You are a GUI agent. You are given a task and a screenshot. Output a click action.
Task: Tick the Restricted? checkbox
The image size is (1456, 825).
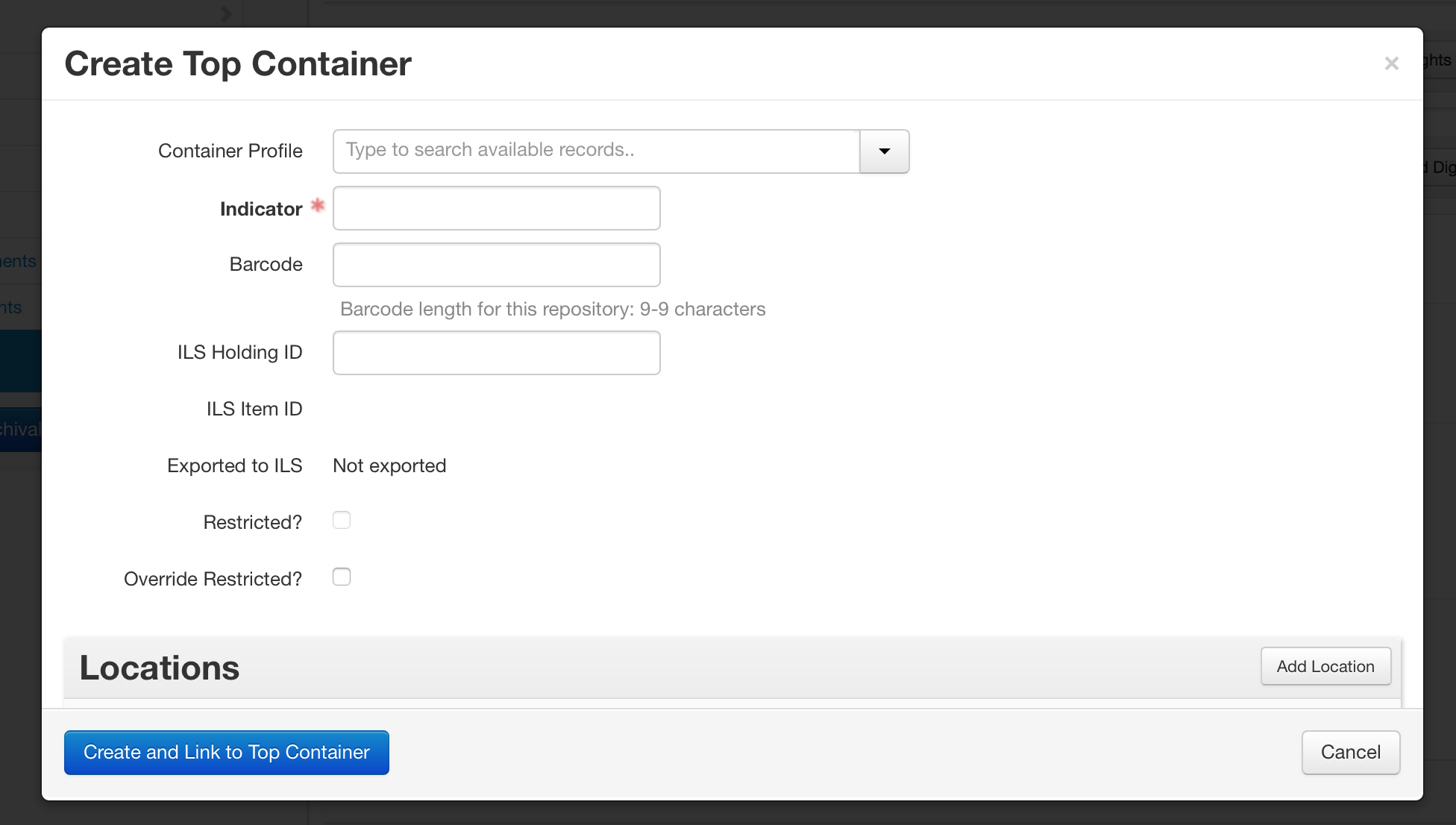pyautogui.click(x=342, y=520)
